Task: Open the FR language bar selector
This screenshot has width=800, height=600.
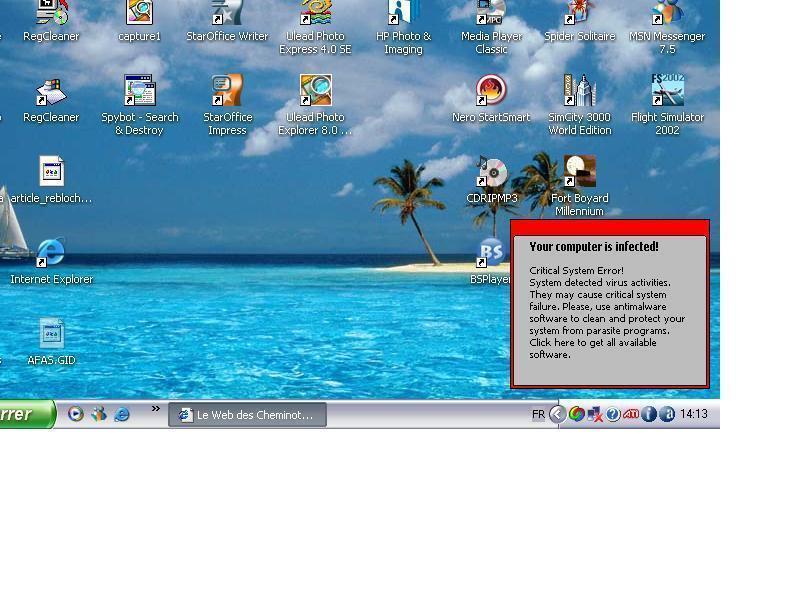Action: pos(538,414)
